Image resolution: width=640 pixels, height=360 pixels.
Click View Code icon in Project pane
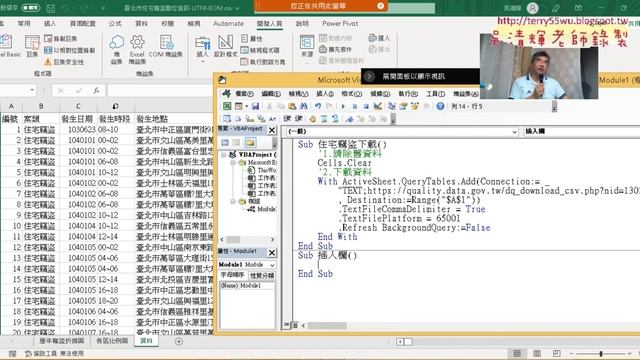click(x=225, y=142)
